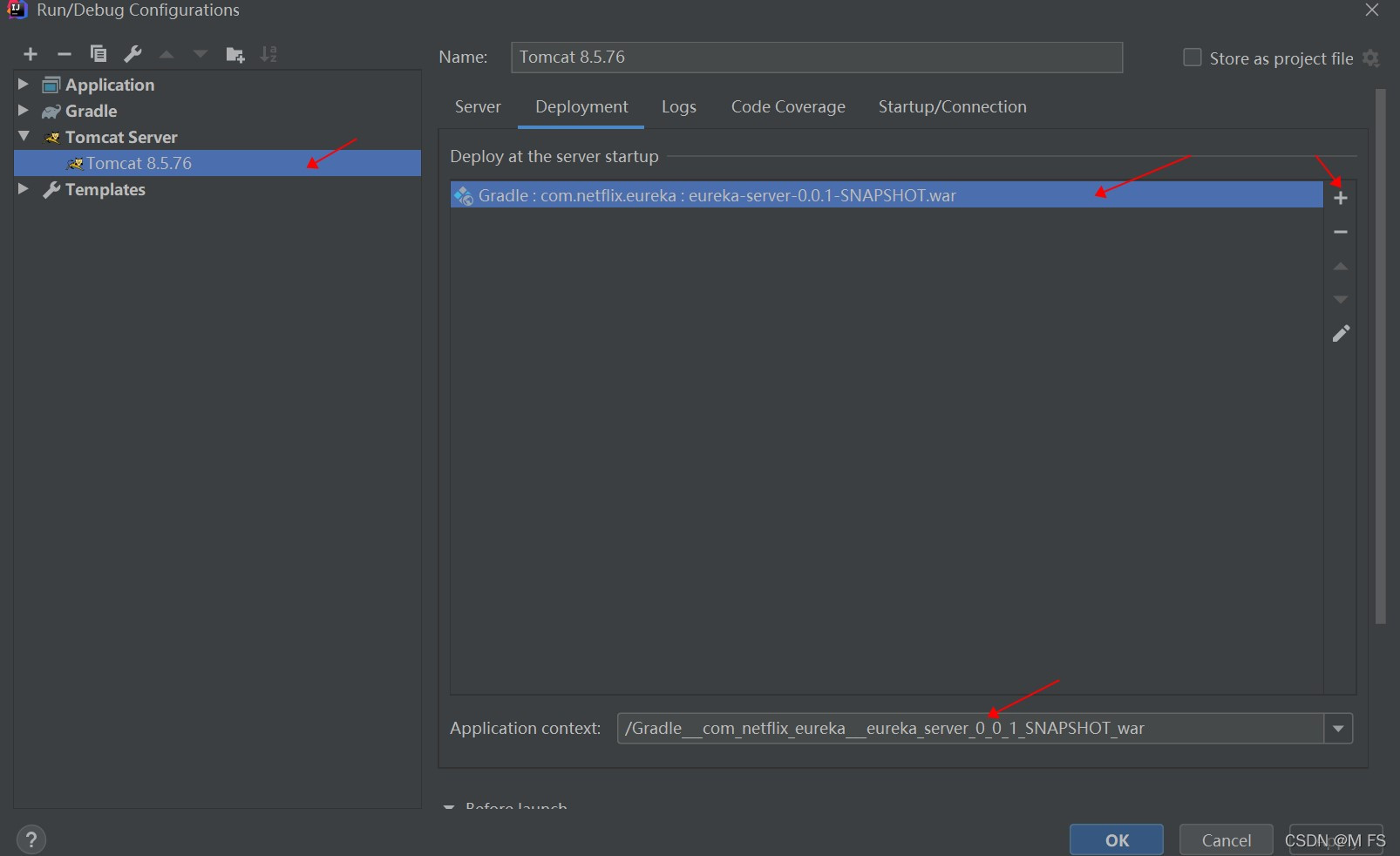Viewport: 1400px width, 856px height.
Task: Expand the Application node
Action: click(x=24, y=84)
